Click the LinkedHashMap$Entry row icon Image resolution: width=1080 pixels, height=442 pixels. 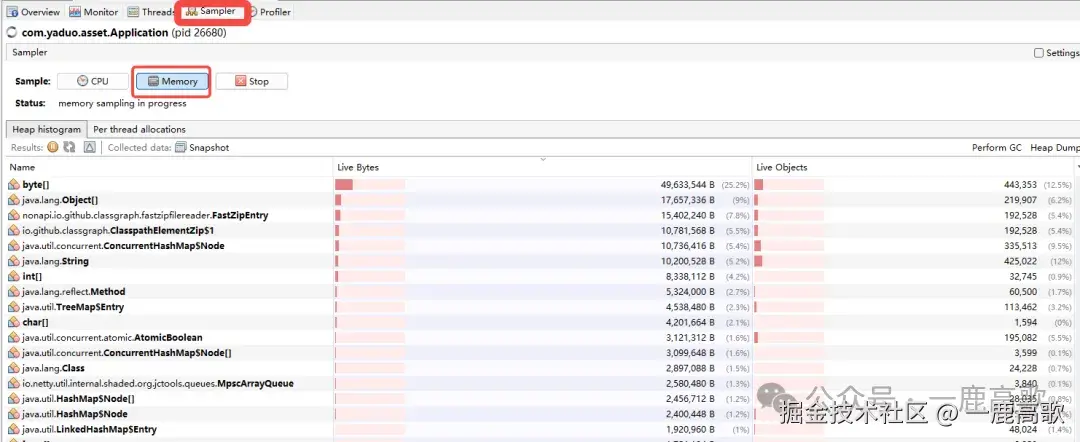pyautogui.click(x=14, y=429)
